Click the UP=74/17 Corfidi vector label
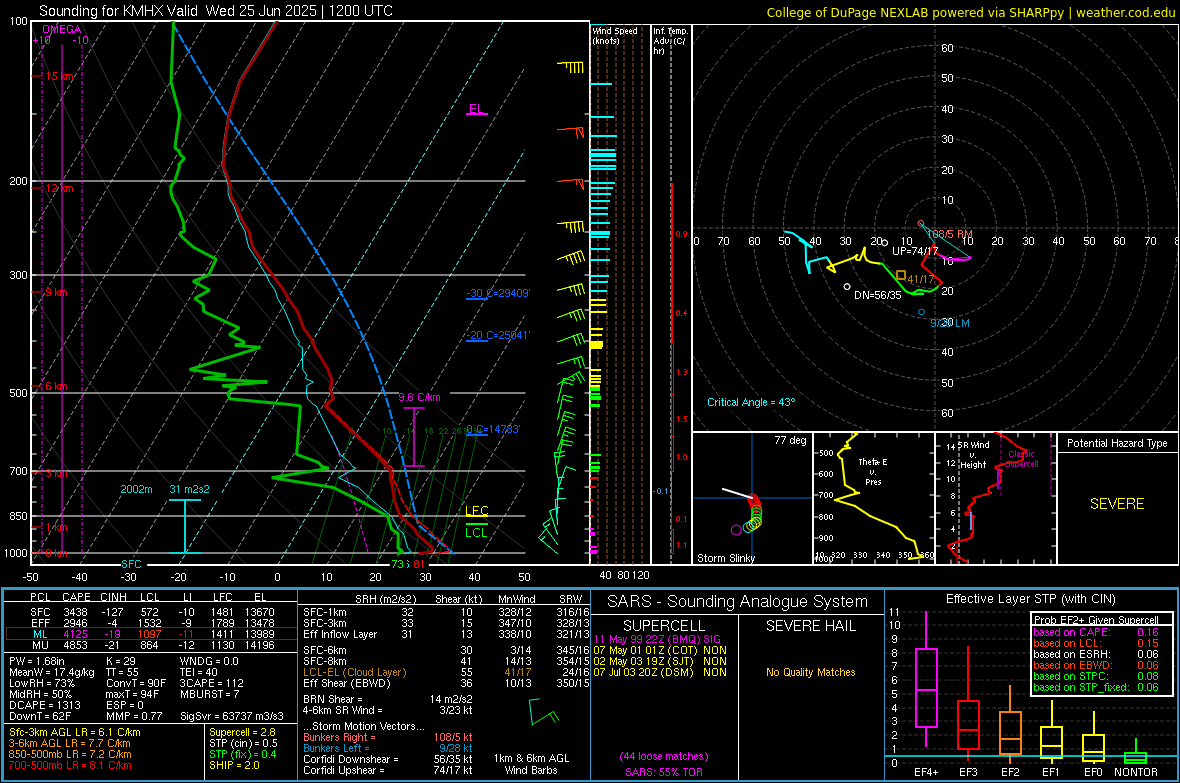This screenshot has height=783, width=1180. click(x=915, y=251)
